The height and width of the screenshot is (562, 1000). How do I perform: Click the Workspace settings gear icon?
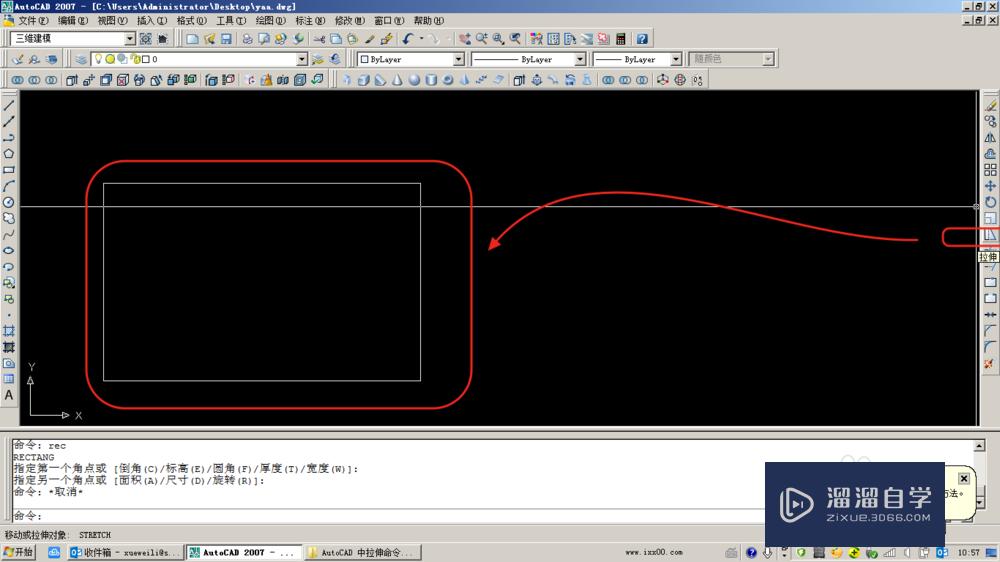pyautogui.click(x=145, y=39)
